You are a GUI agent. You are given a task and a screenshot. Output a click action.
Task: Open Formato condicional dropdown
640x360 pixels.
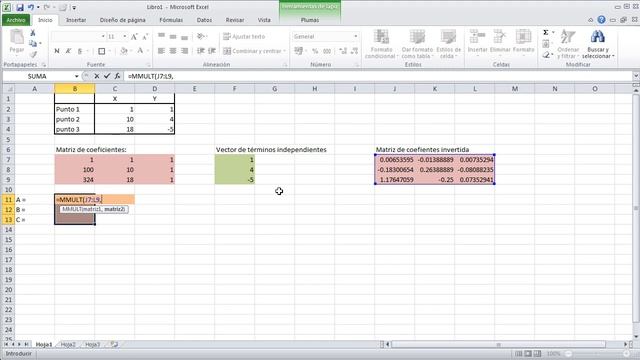coord(381,44)
